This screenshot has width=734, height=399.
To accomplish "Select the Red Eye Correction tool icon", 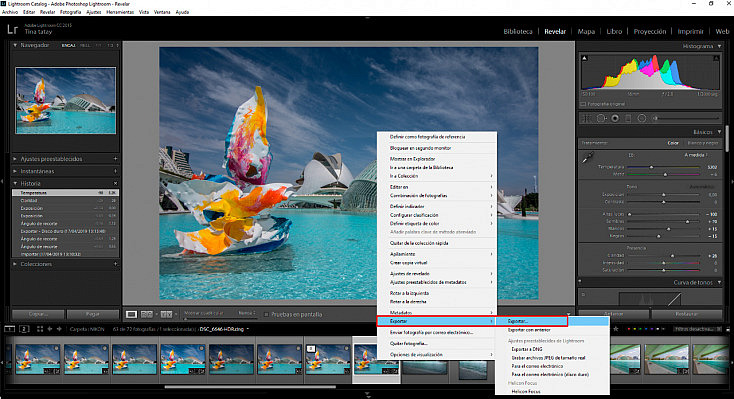I will (x=615, y=118).
